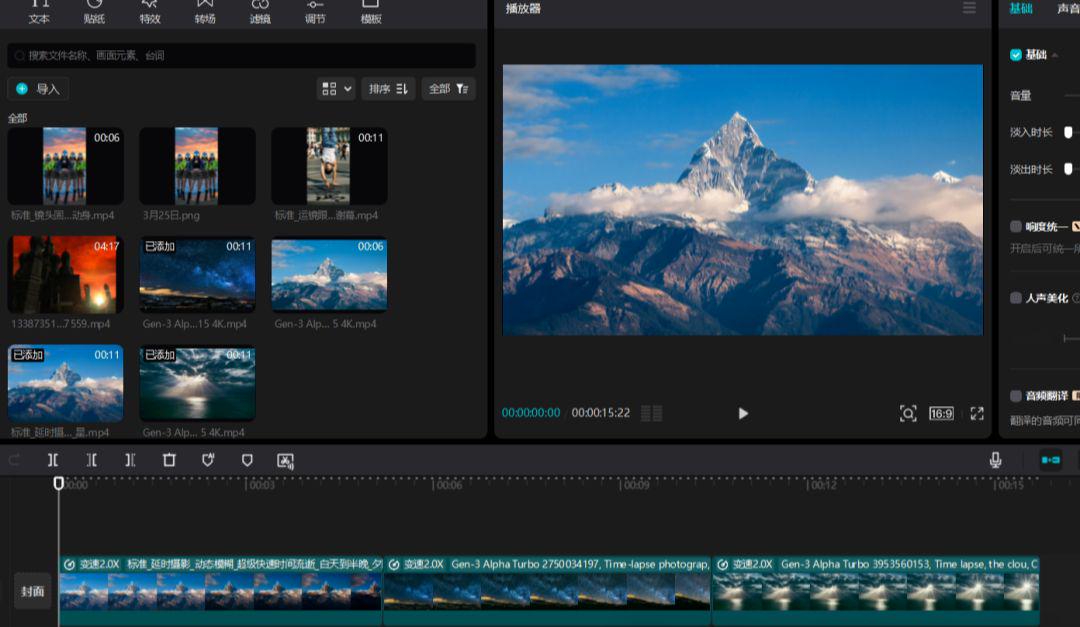
Task: Open the 16:9 aspect ratio selector
Action: tap(941, 413)
